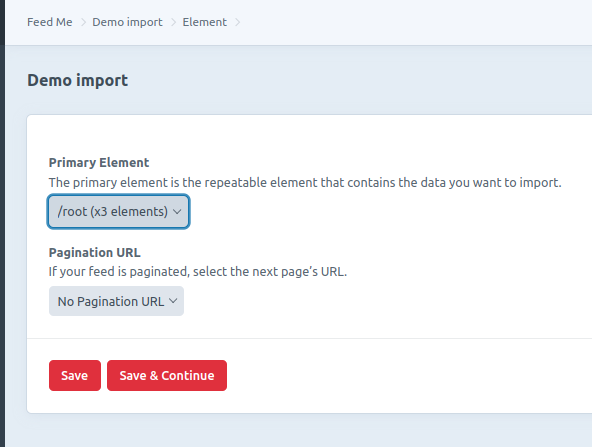Open the Feed Me breadcrumb link
Image resolution: width=592 pixels, height=447 pixels.
[49, 22]
